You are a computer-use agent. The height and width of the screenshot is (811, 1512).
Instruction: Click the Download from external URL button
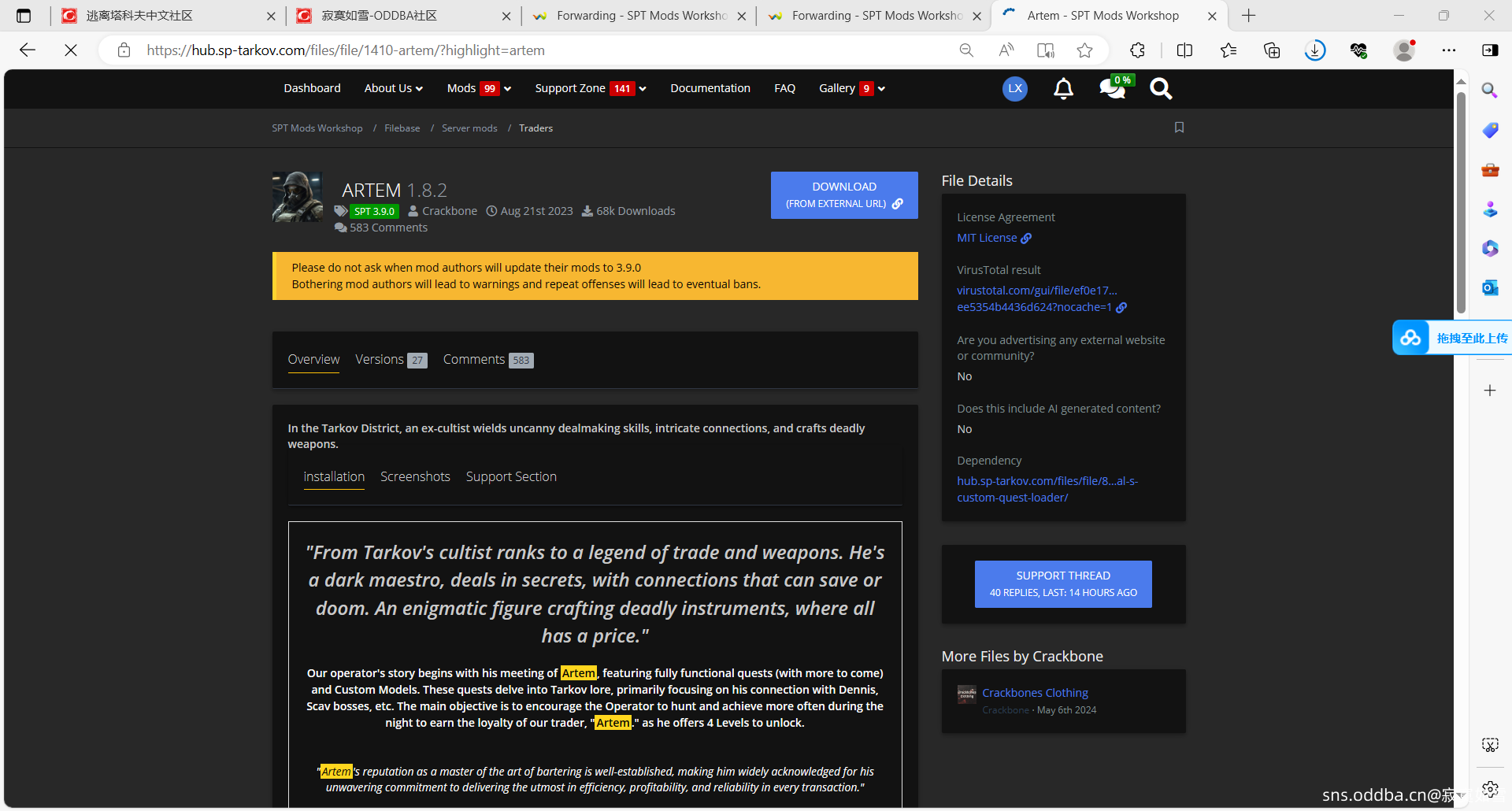pyautogui.click(x=843, y=195)
